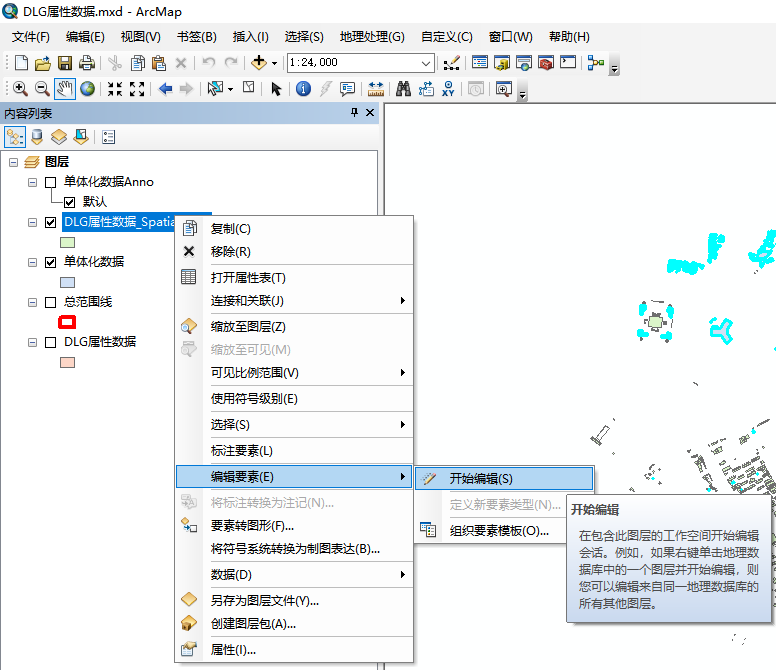776x670 pixels.
Task: Collapse the 图层 data frame tree
Action: (x=13, y=162)
